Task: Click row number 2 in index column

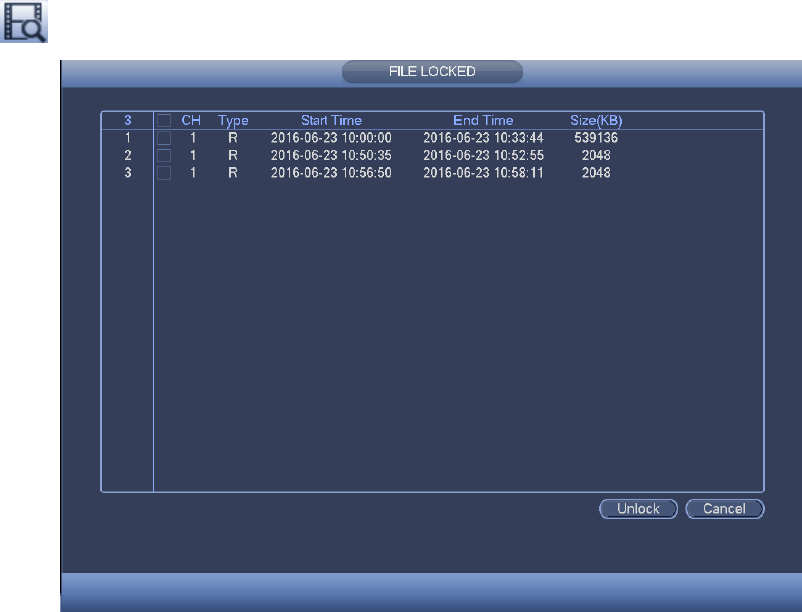Action: click(x=128, y=155)
